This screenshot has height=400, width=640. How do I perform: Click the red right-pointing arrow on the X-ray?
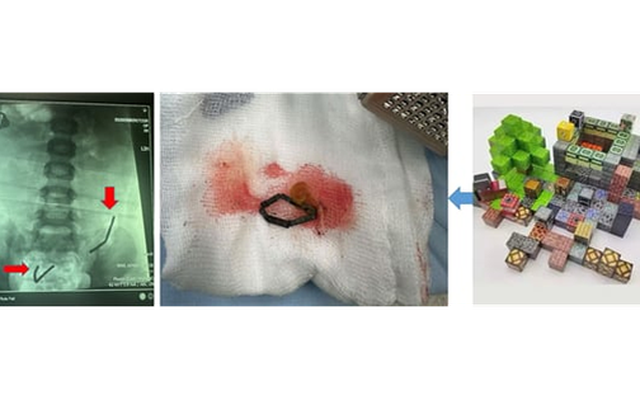tap(16, 267)
